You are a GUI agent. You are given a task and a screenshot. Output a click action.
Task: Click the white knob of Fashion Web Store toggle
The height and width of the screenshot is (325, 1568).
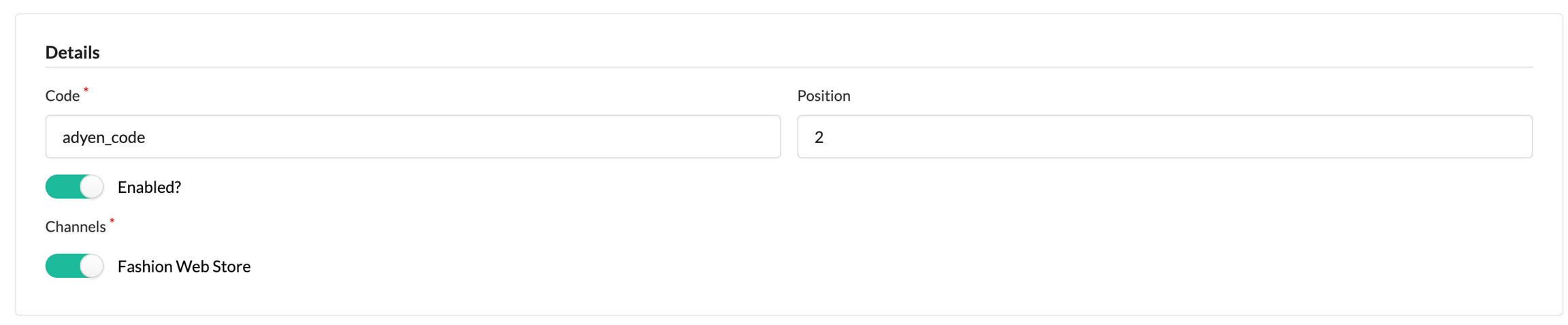click(x=91, y=266)
